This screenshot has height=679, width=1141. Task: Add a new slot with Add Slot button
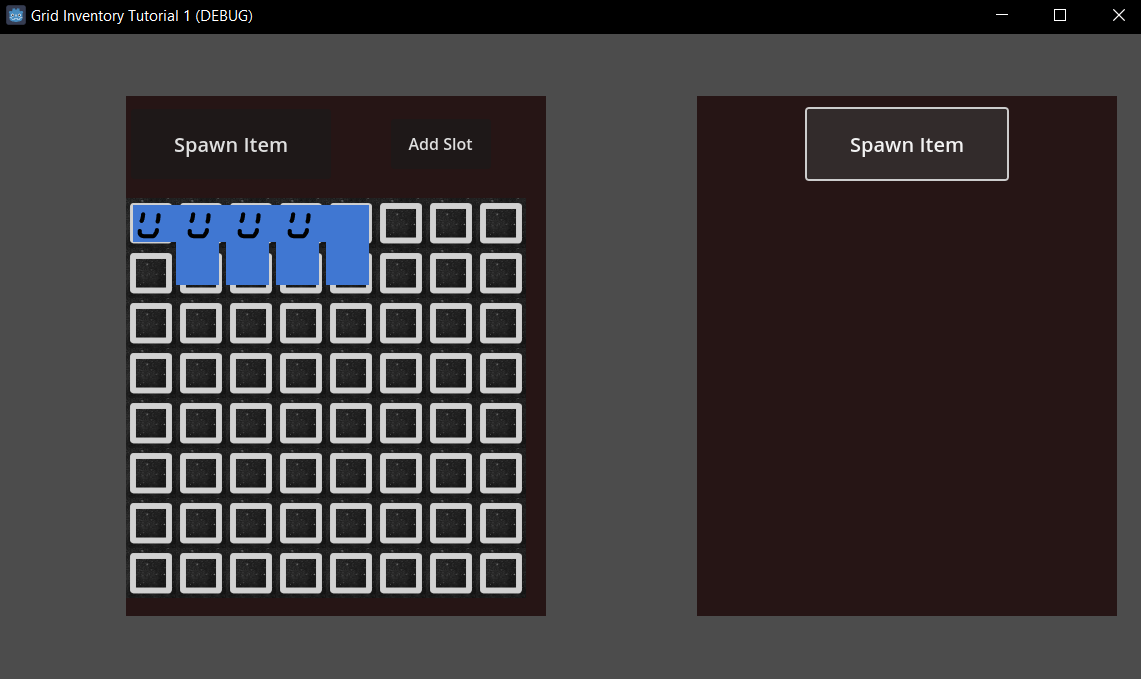[x=440, y=144]
